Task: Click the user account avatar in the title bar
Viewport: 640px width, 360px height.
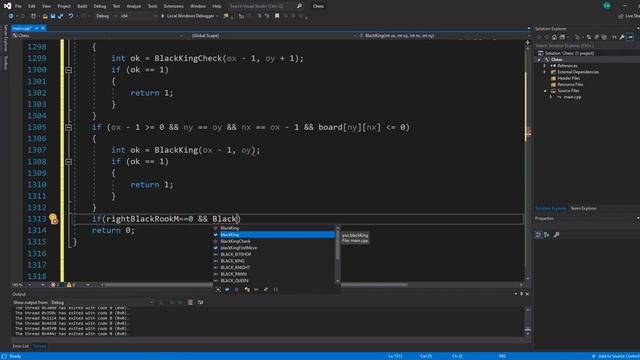Action: click(607, 6)
